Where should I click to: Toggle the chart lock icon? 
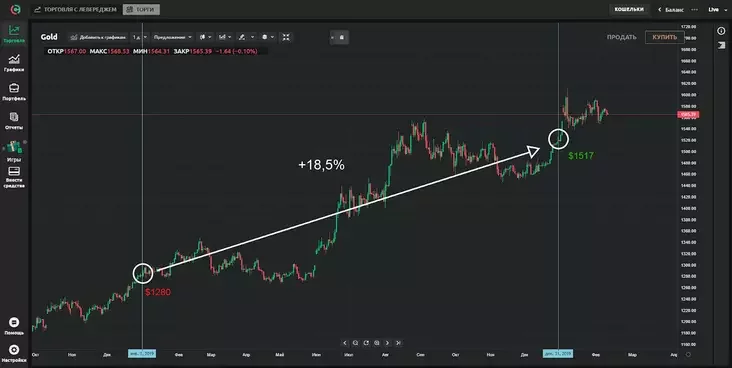(x=341, y=37)
